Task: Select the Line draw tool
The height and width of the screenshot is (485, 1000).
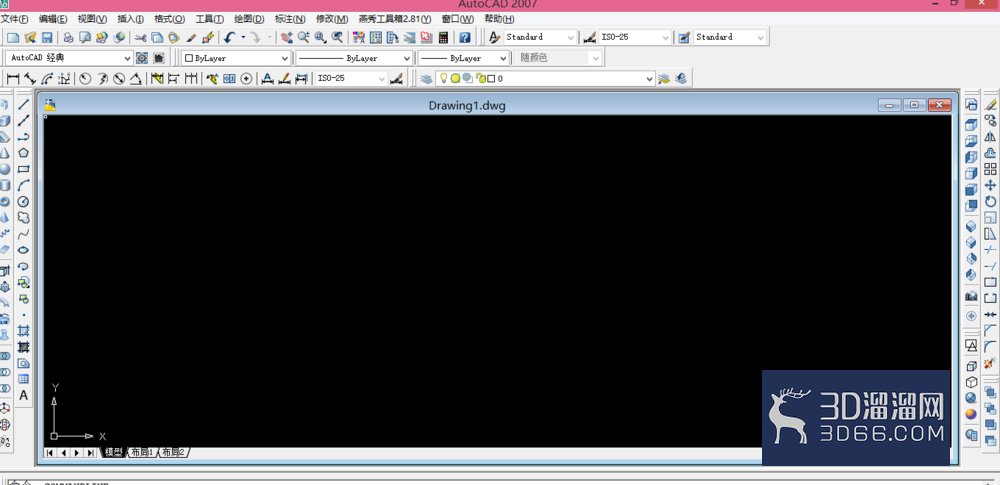Action: click(x=24, y=104)
